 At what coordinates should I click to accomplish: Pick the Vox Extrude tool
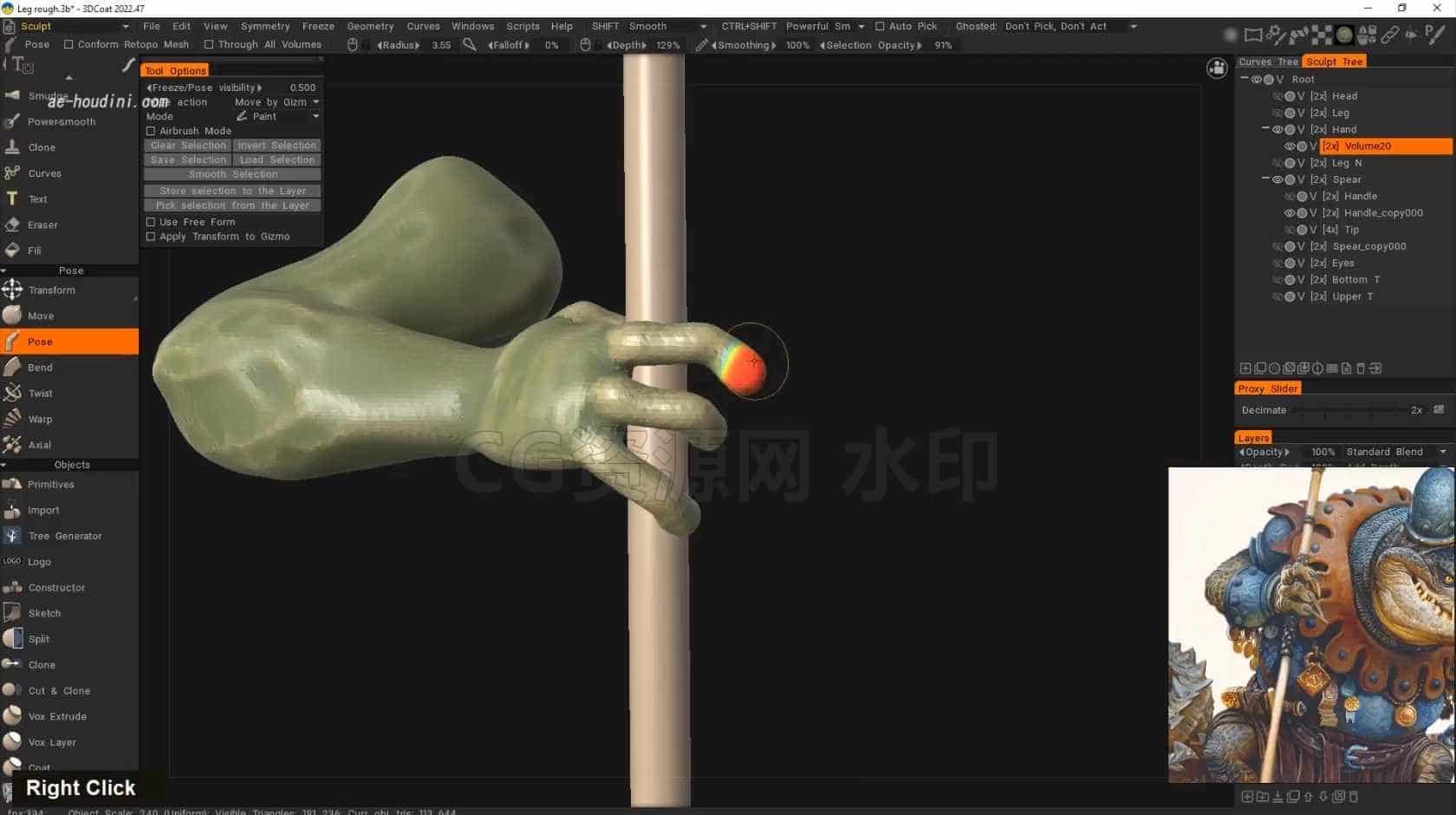pyautogui.click(x=69, y=717)
